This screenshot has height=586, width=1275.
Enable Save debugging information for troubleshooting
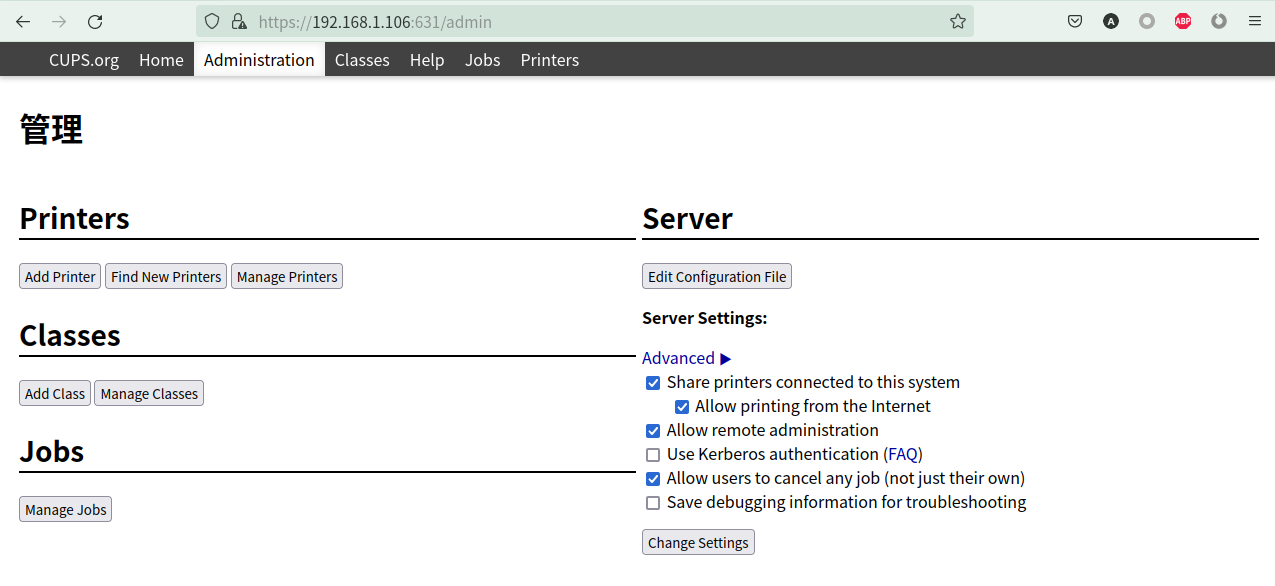[653, 503]
